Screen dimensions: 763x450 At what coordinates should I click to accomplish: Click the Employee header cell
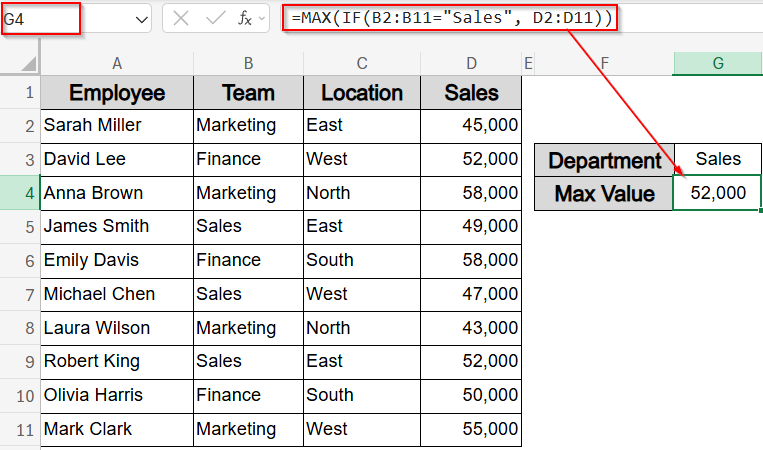(x=117, y=92)
